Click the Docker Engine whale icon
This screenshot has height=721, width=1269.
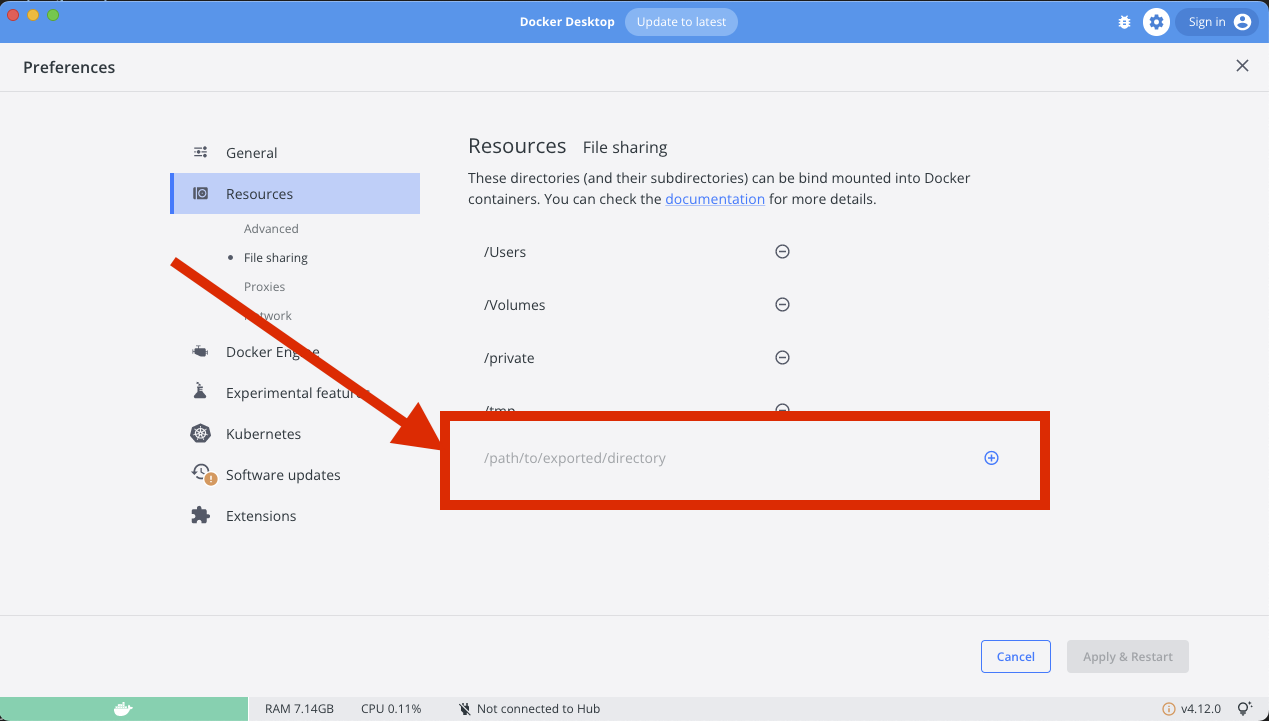point(200,352)
